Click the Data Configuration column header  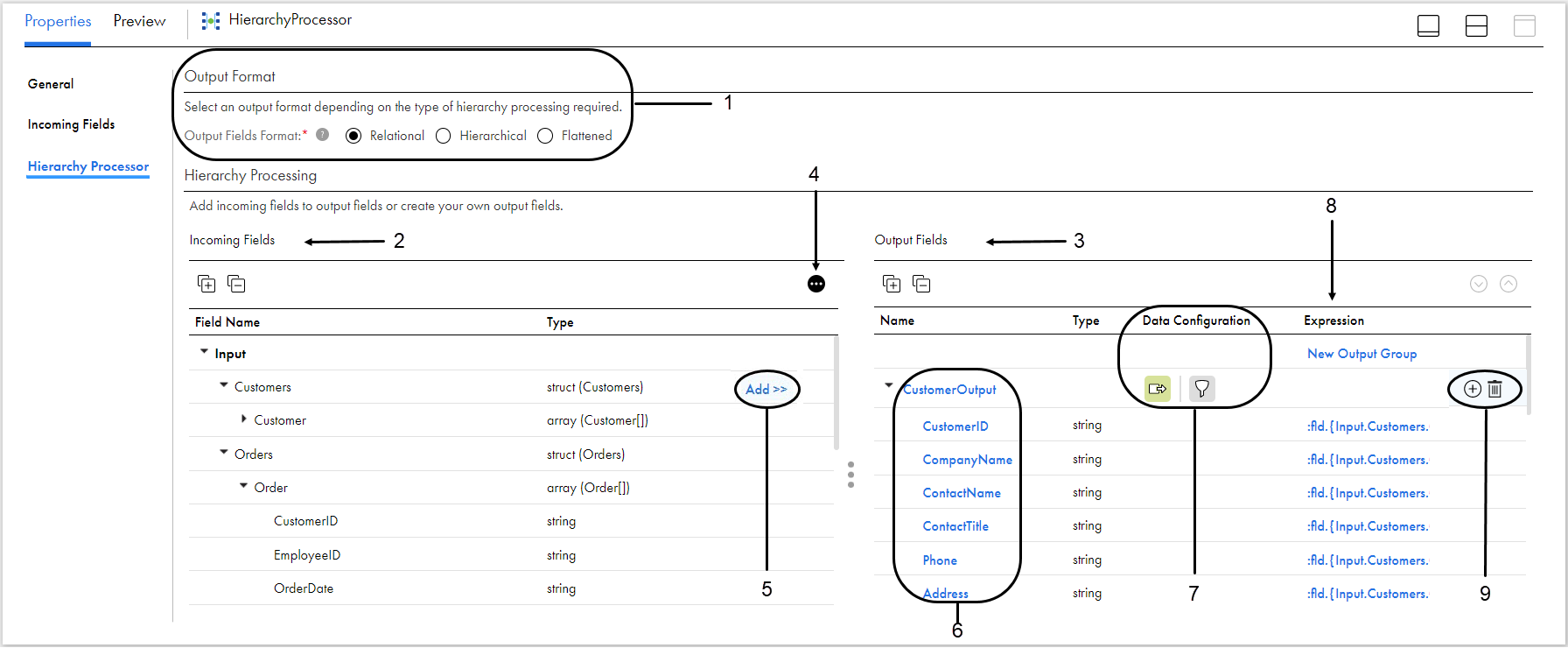click(1196, 320)
